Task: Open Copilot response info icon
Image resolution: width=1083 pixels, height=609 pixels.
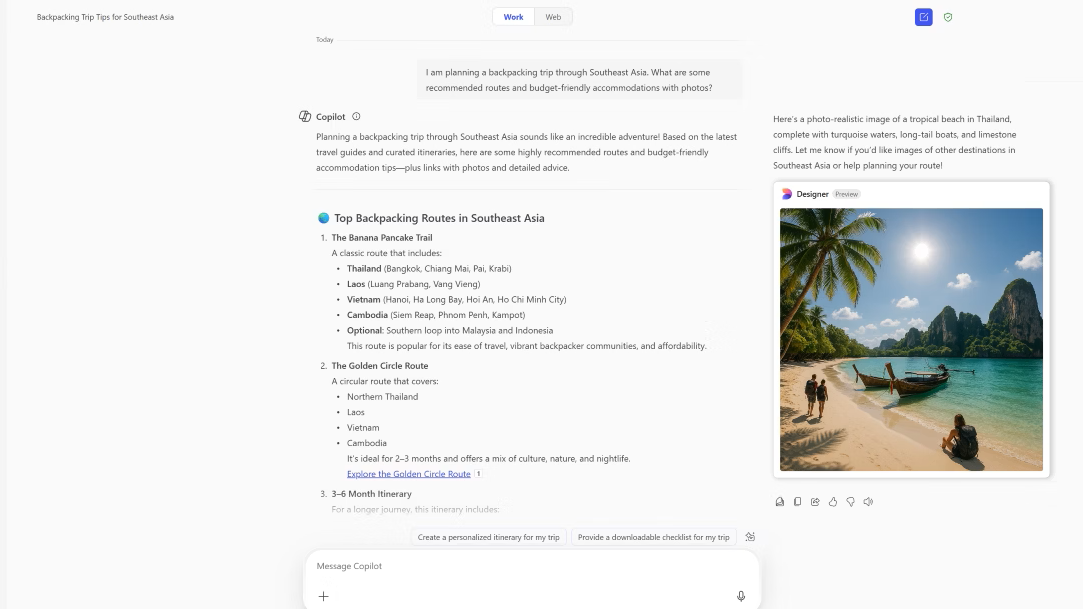Action: coord(356,117)
